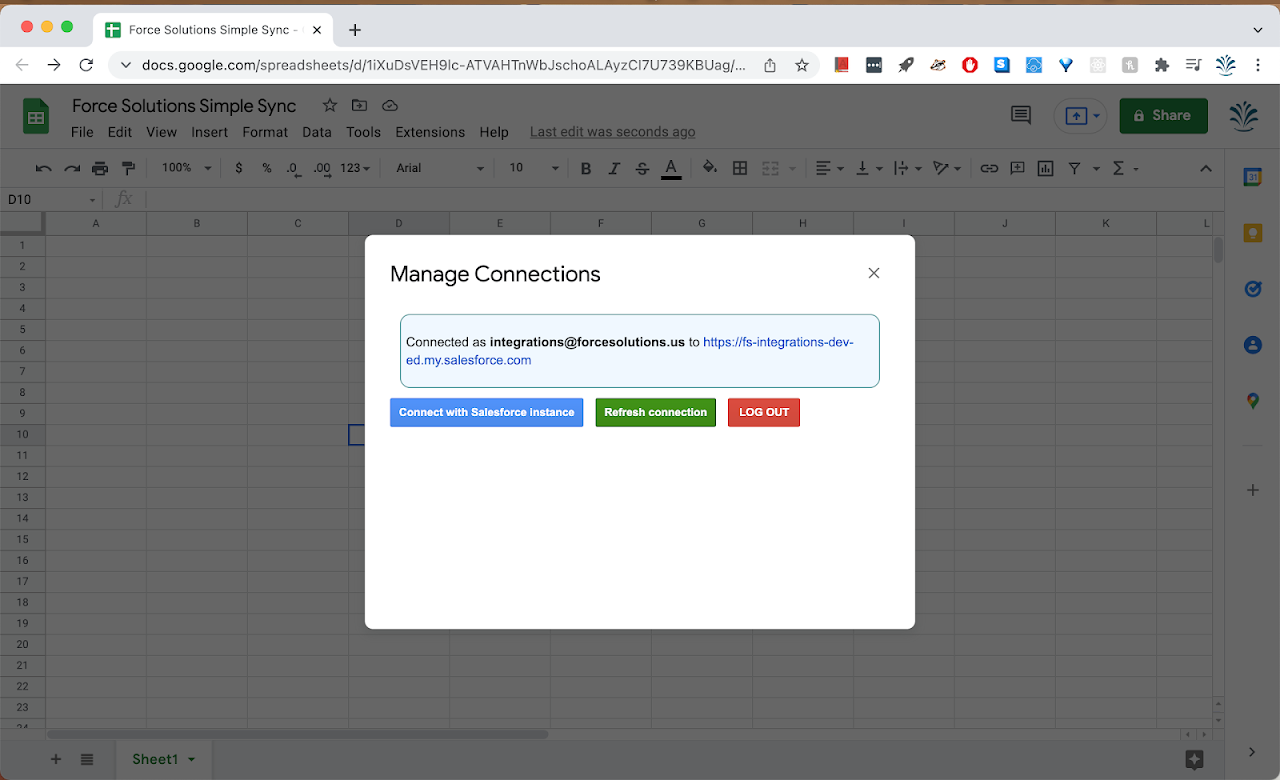Click the Sheets home logo icon
1280x780 pixels.
tap(36, 117)
